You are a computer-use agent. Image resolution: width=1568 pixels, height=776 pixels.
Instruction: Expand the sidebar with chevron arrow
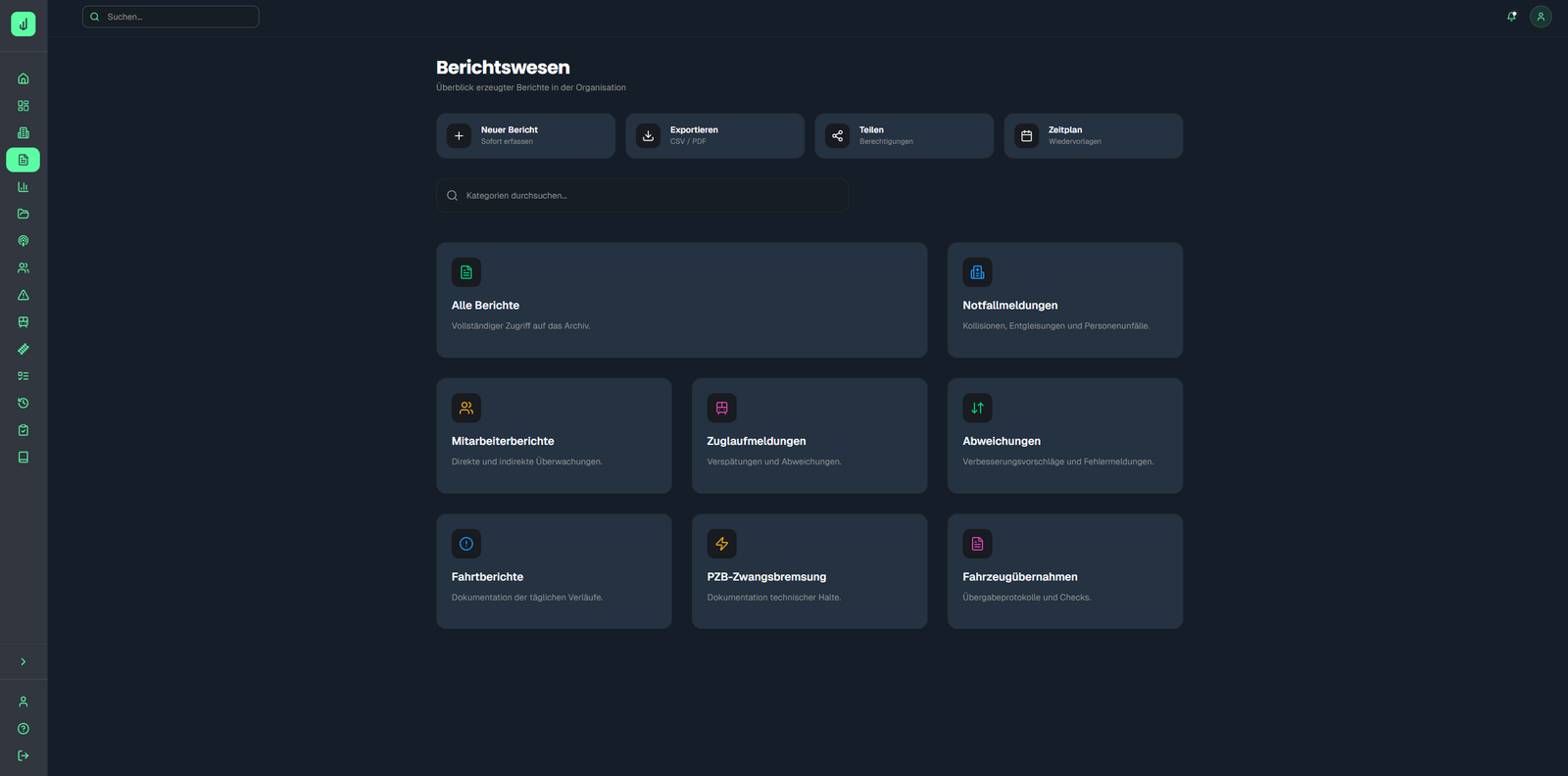click(24, 662)
